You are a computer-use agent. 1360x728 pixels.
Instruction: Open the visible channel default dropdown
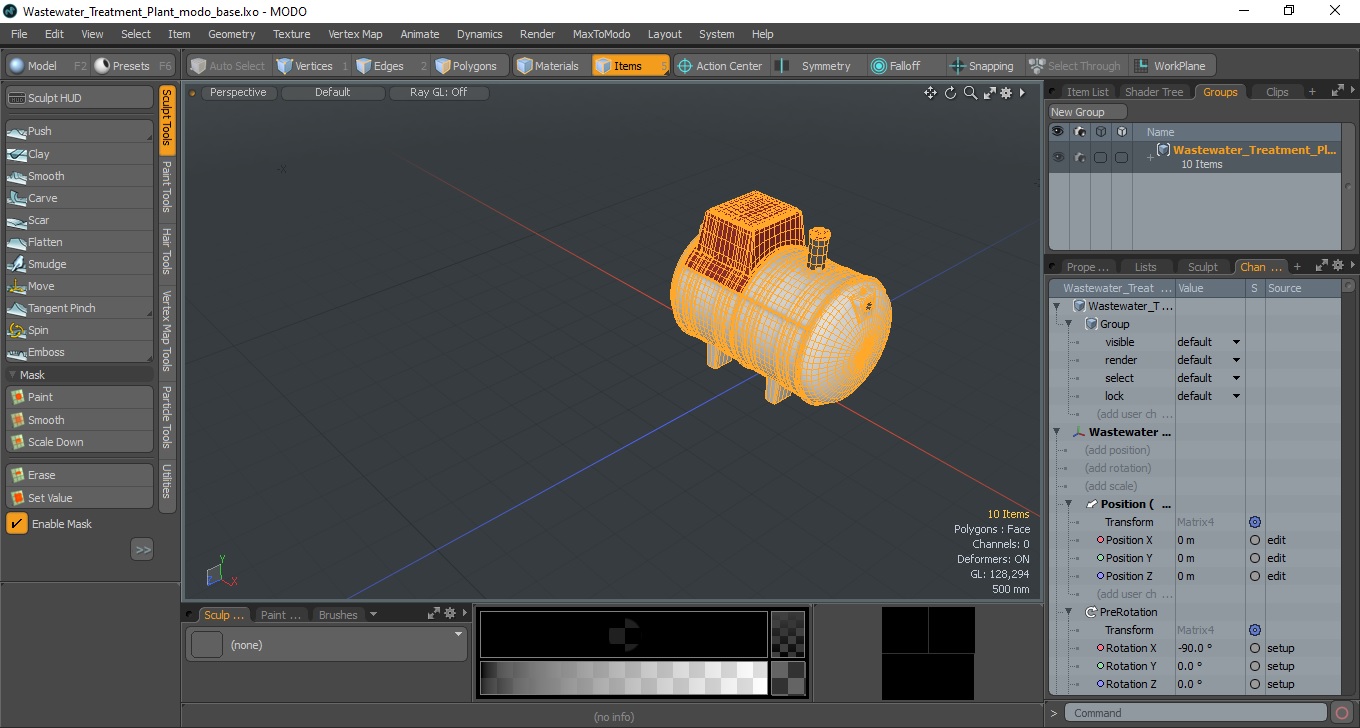coord(1209,342)
